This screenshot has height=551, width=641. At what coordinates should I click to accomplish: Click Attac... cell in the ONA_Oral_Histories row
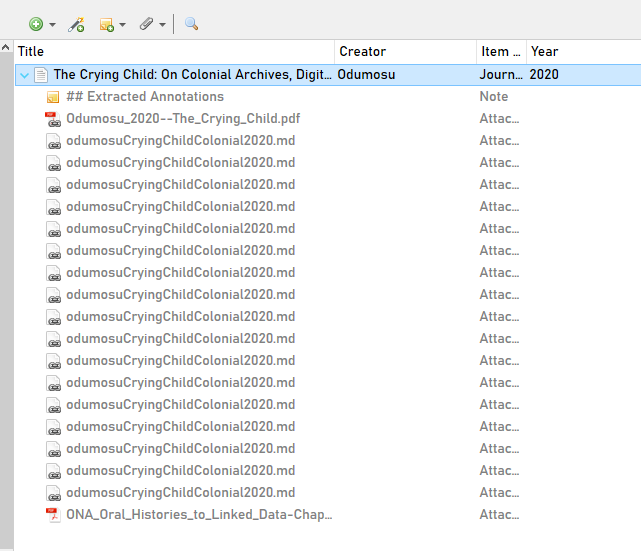pos(499,514)
